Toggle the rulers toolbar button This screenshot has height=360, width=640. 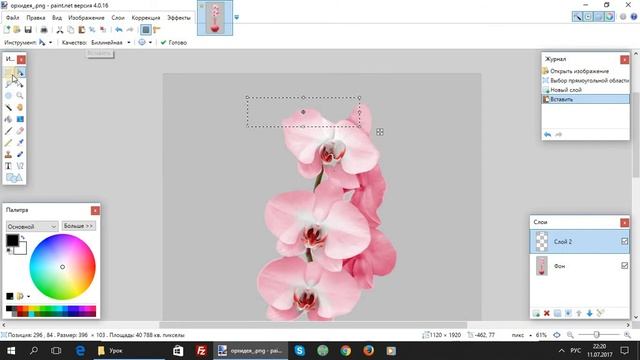point(157,30)
